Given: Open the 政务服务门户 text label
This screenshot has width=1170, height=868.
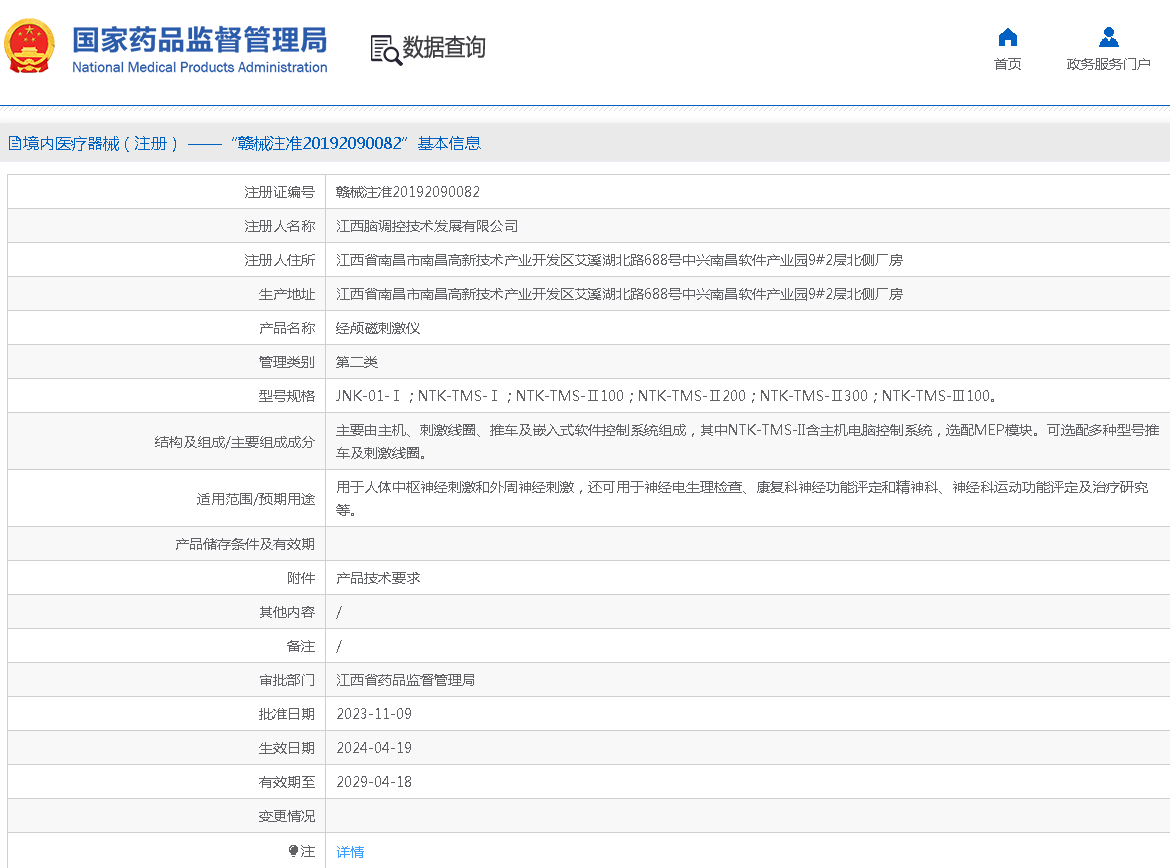Looking at the screenshot, I should point(1108,65).
